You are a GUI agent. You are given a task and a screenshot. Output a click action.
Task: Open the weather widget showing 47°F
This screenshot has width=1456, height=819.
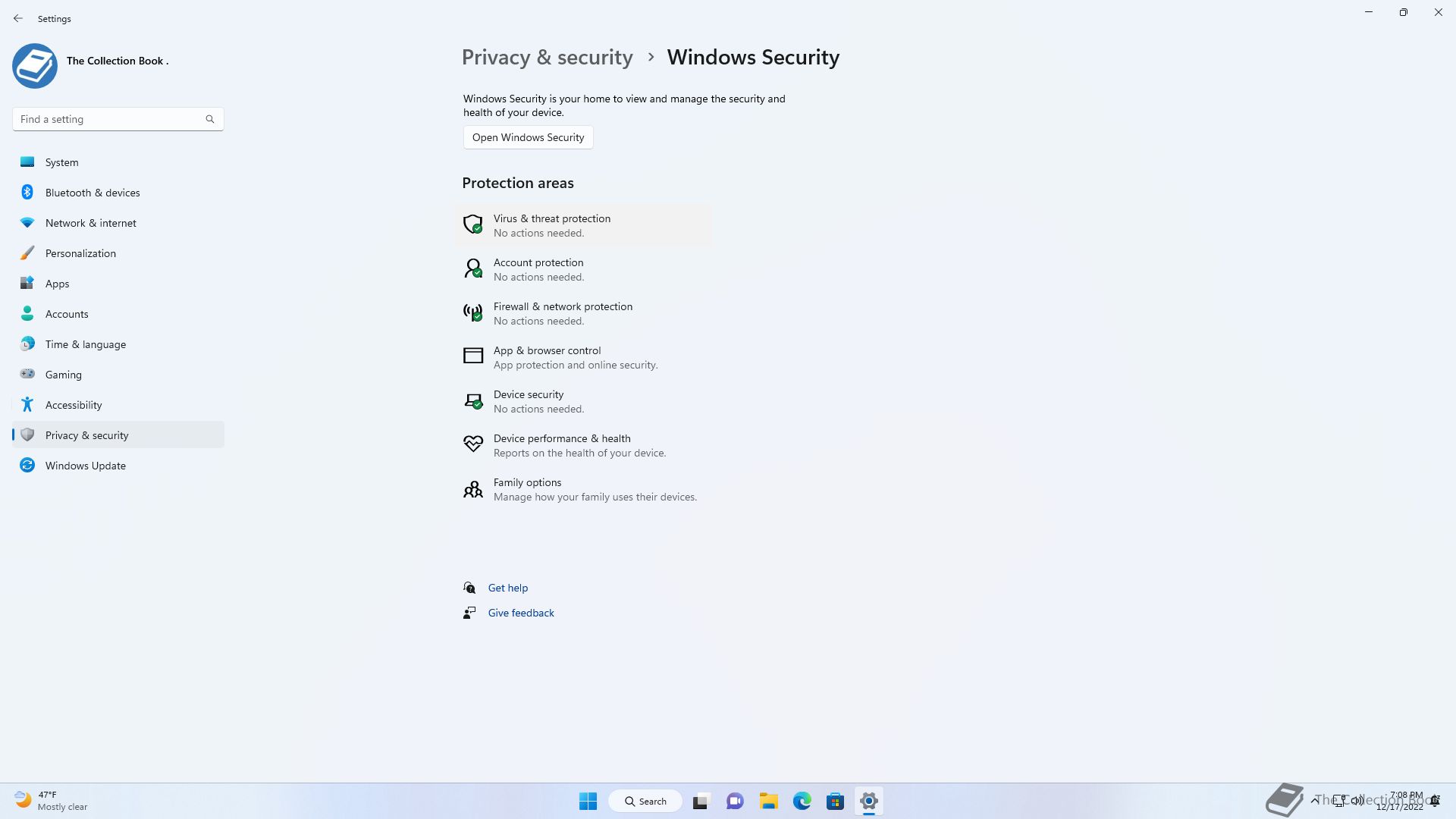click(x=52, y=801)
